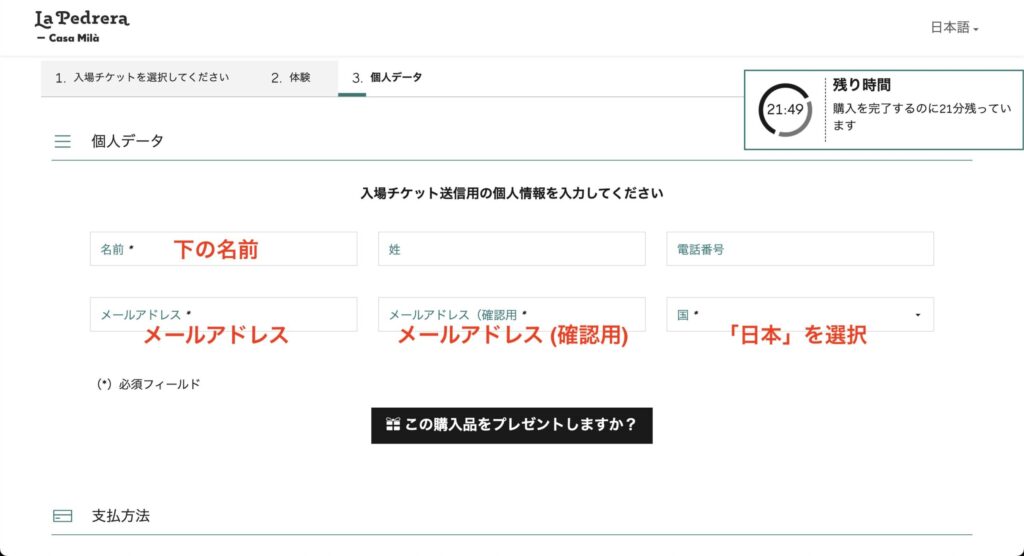
Task: Focus the メールアドレス（確認用） confirmation field
Action: tap(511, 314)
